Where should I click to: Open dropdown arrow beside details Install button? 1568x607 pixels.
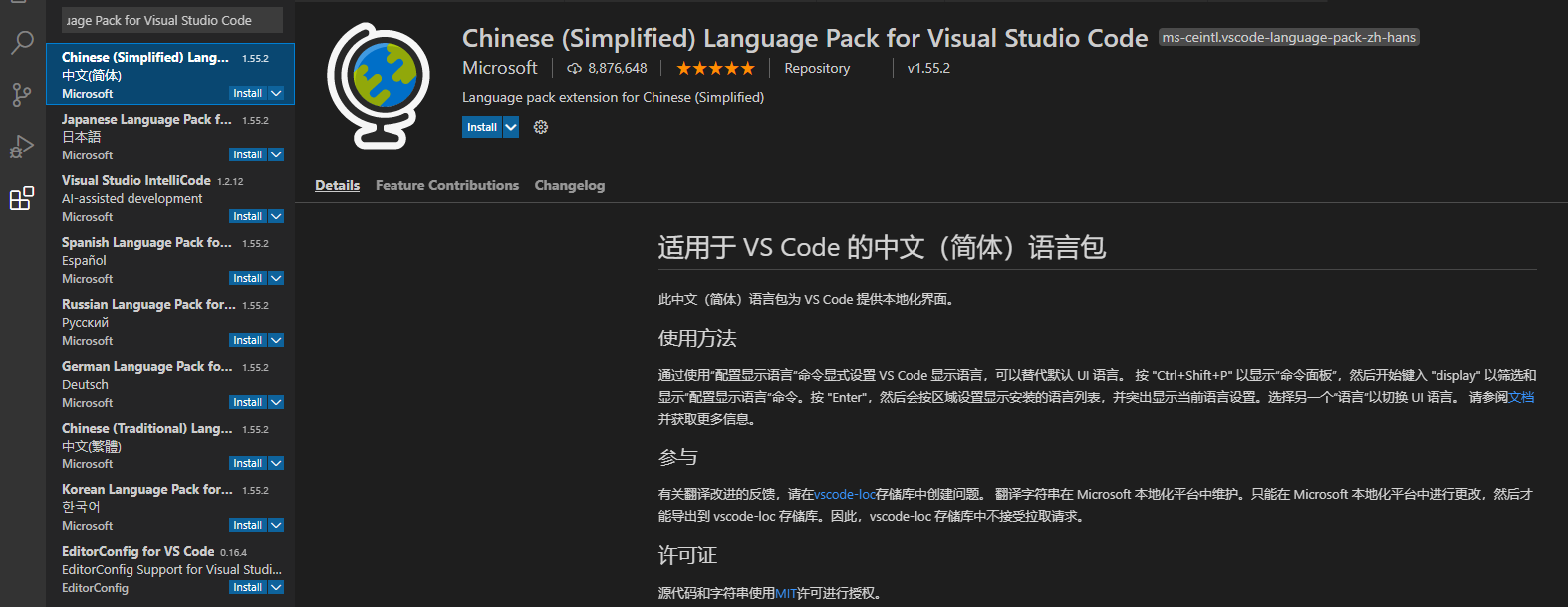point(511,127)
